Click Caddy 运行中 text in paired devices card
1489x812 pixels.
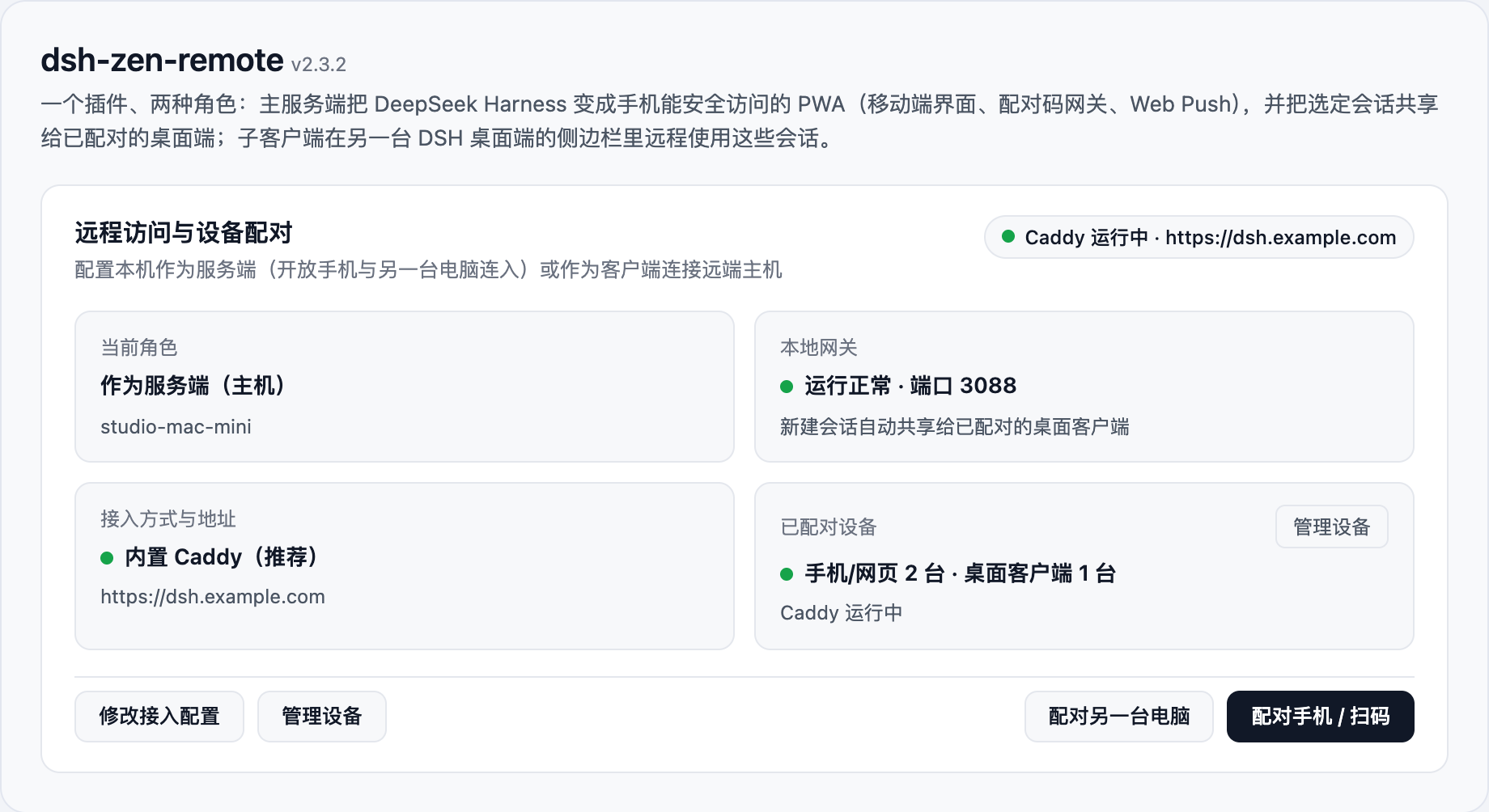coord(842,613)
